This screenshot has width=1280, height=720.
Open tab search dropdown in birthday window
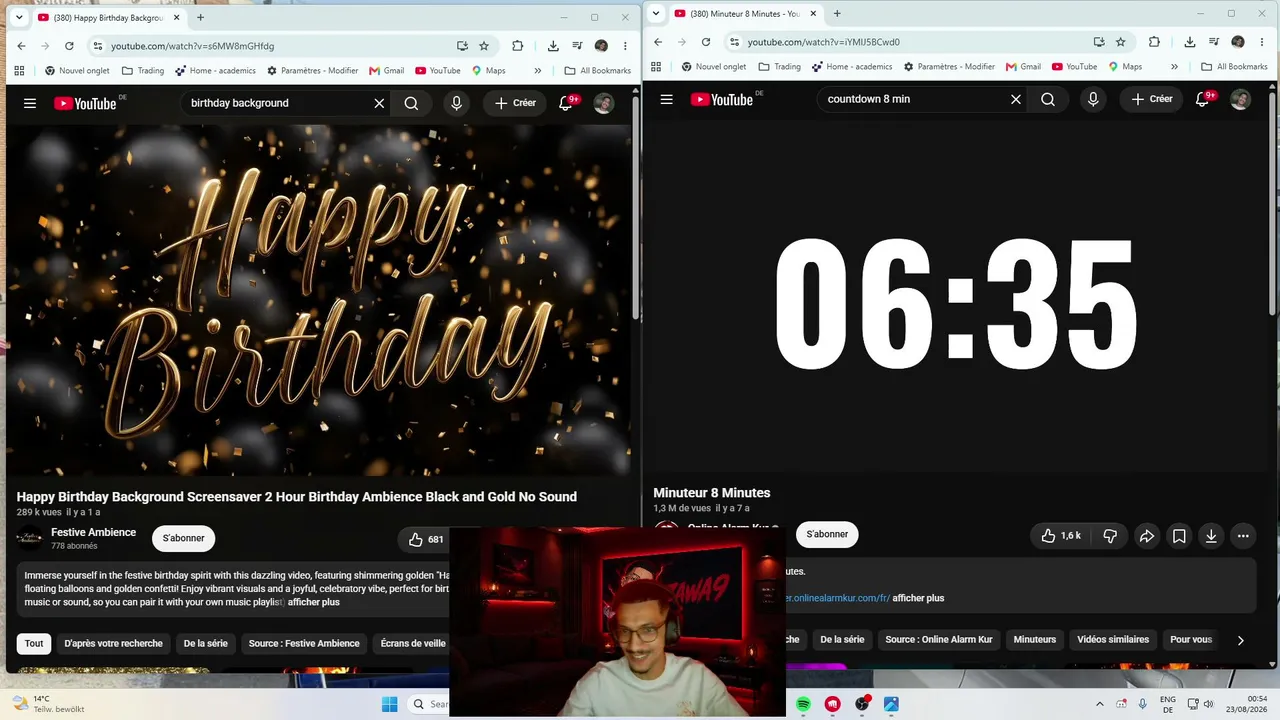[19, 17]
